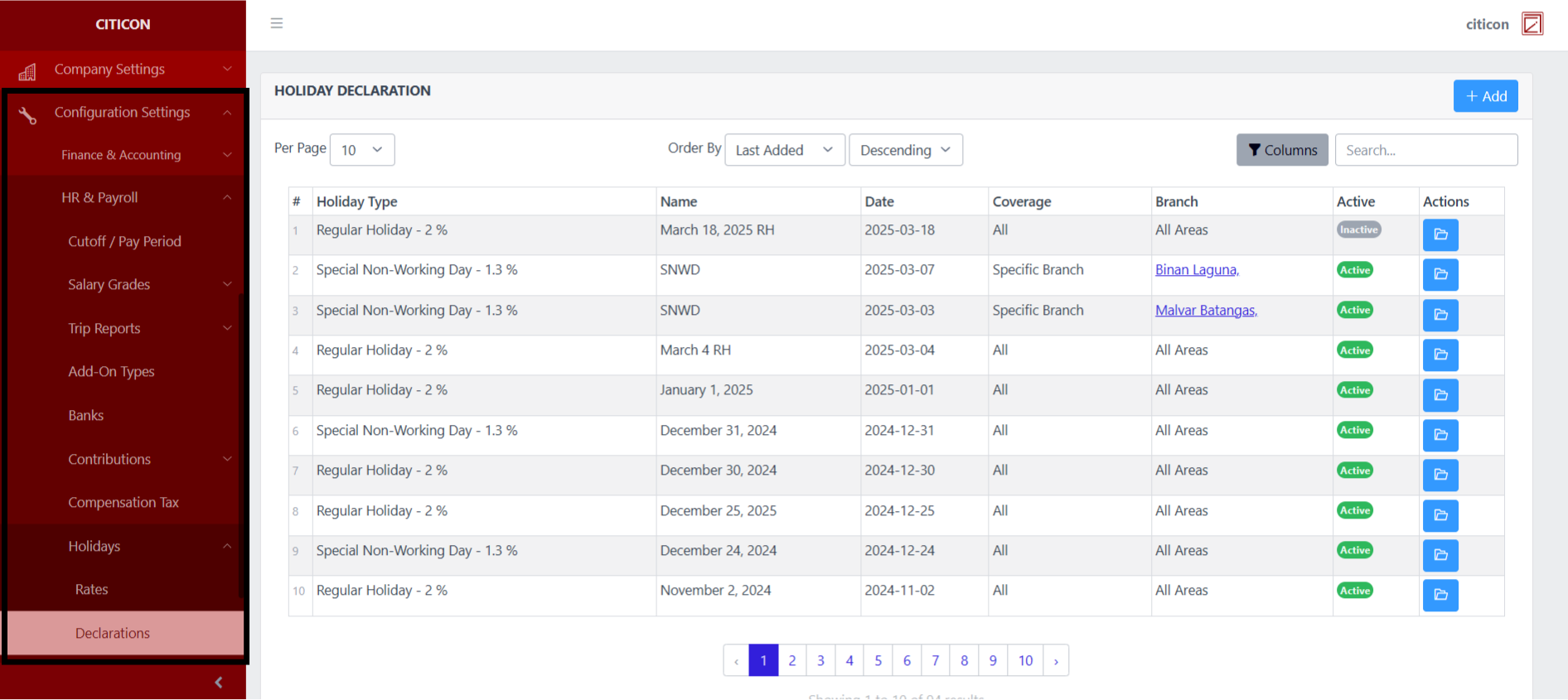The width and height of the screenshot is (1568, 700).
Task: Click Active badge for December 25, 2025 row
Action: pos(1355,510)
